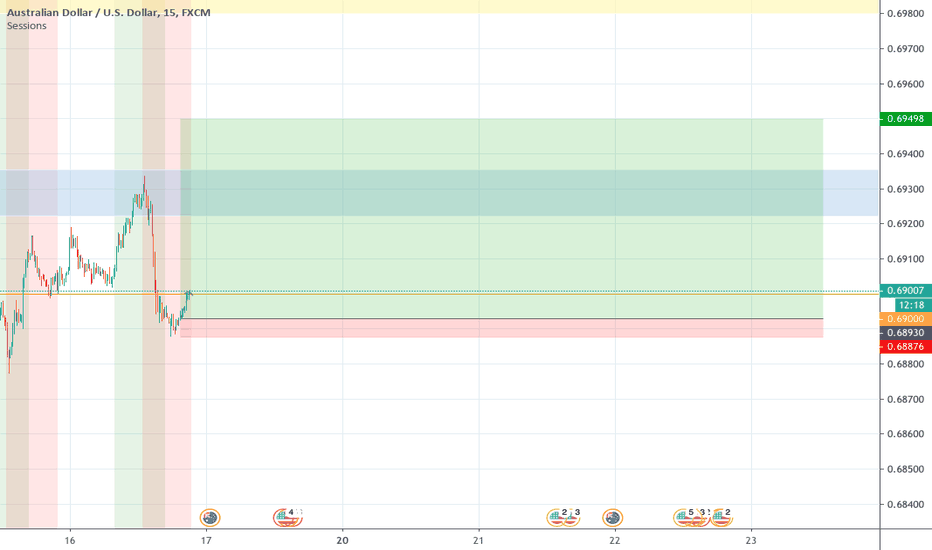The width and height of the screenshot is (932, 550).
Task: Select the dark 0.68930 entry price label
Action: point(906,333)
